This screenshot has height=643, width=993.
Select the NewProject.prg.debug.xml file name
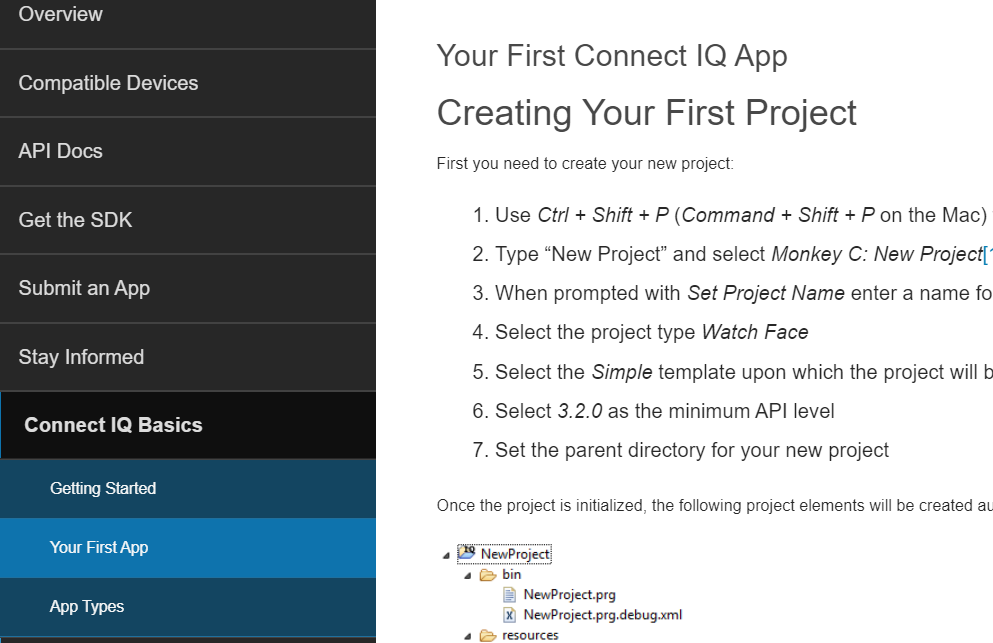pyautogui.click(x=602, y=615)
